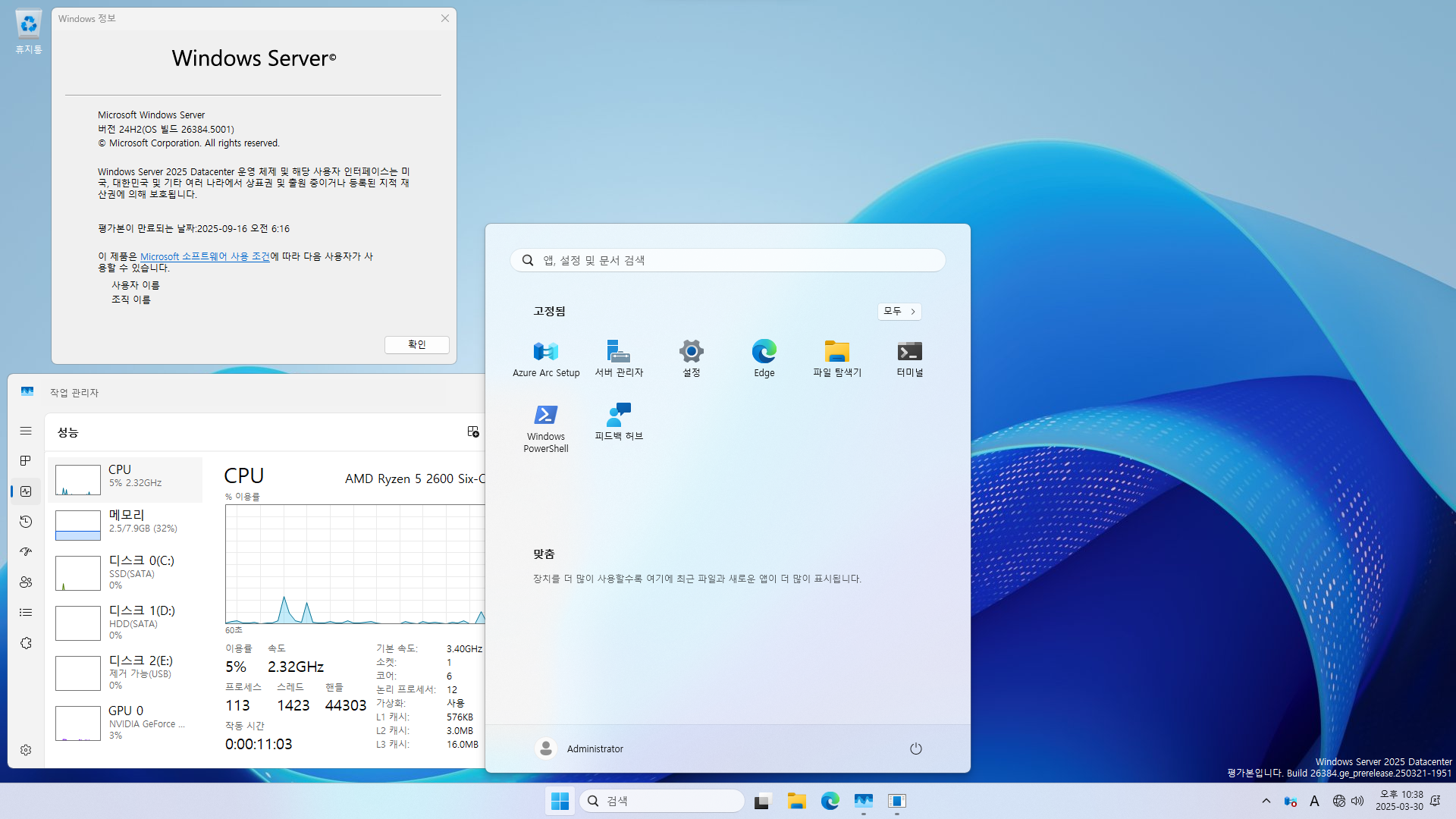The width and height of the screenshot is (1456, 819).
Task: Toggle Task Manager hamburger navigation menu
Action: [x=26, y=431]
